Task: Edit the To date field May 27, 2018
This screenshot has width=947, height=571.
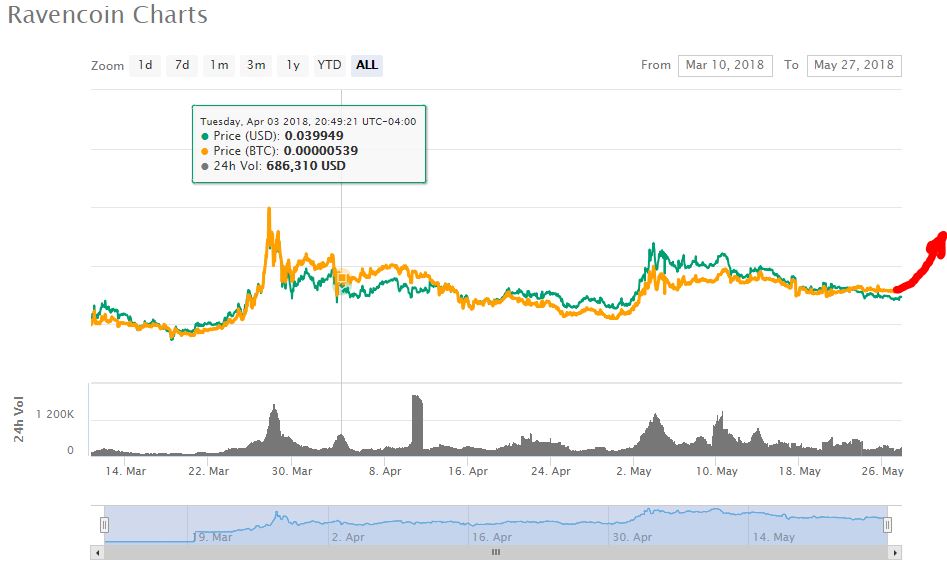Action: pyautogui.click(x=854, y=65)
